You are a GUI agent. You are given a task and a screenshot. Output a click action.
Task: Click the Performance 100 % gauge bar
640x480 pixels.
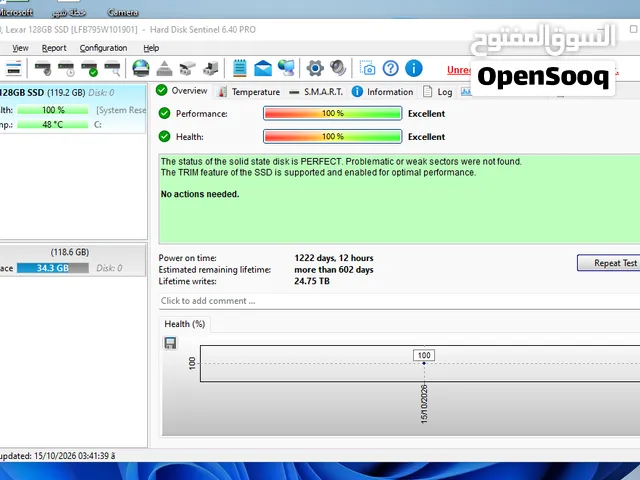click(x=333, y=113)
